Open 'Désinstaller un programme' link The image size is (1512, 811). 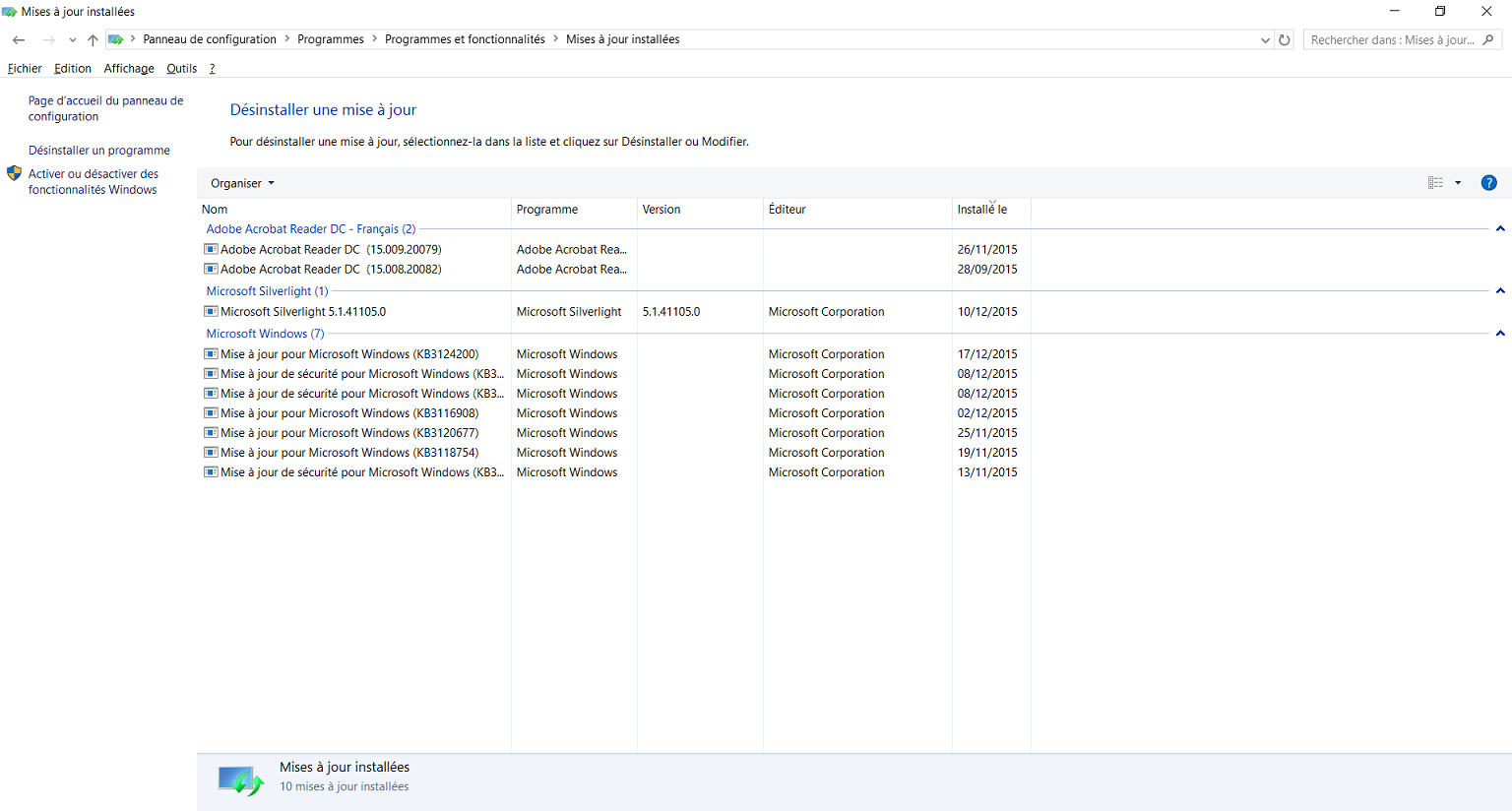click(99, 151)
